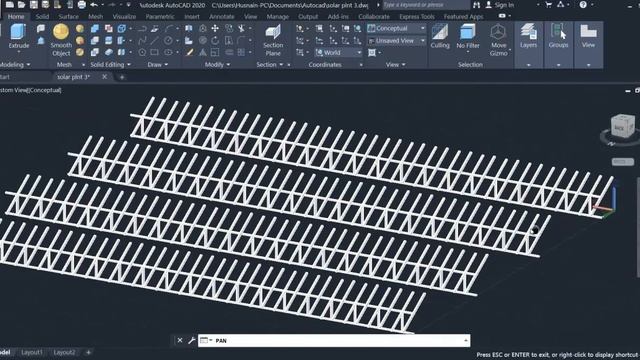Click the Open file icon in quick access
Image resolution: width=640 pixels, height=360 pixels.
22,5
